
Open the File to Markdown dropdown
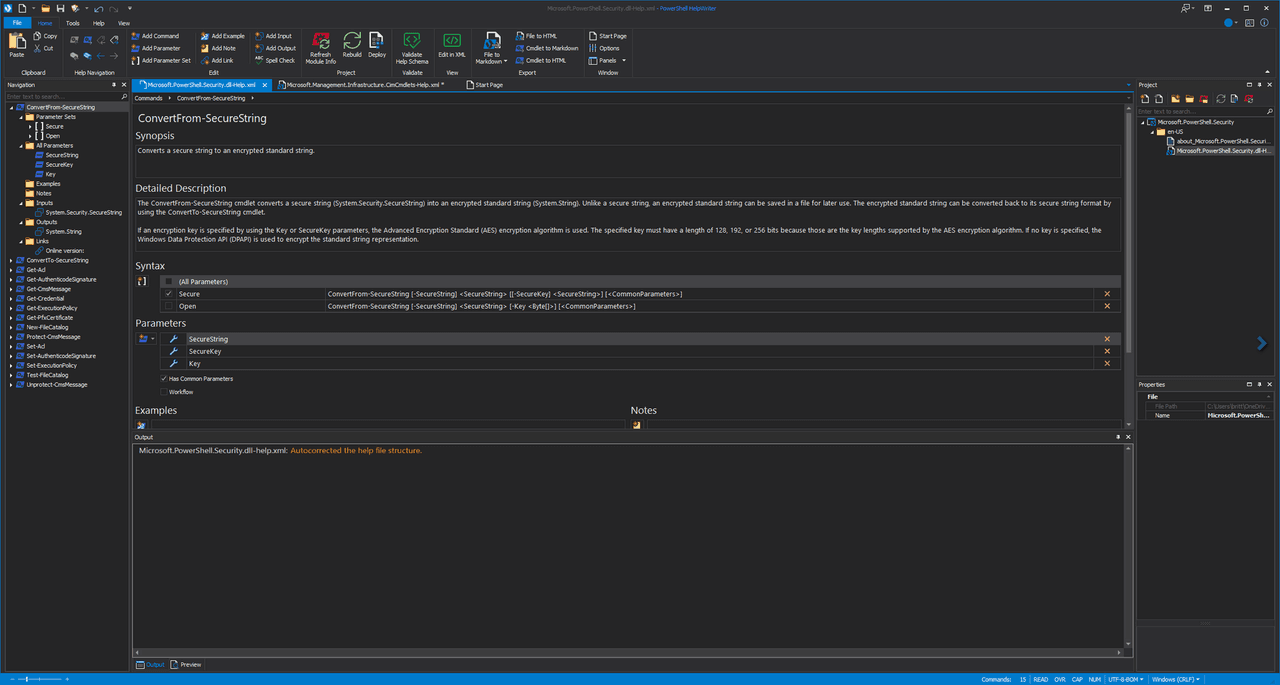click(492, 48)
